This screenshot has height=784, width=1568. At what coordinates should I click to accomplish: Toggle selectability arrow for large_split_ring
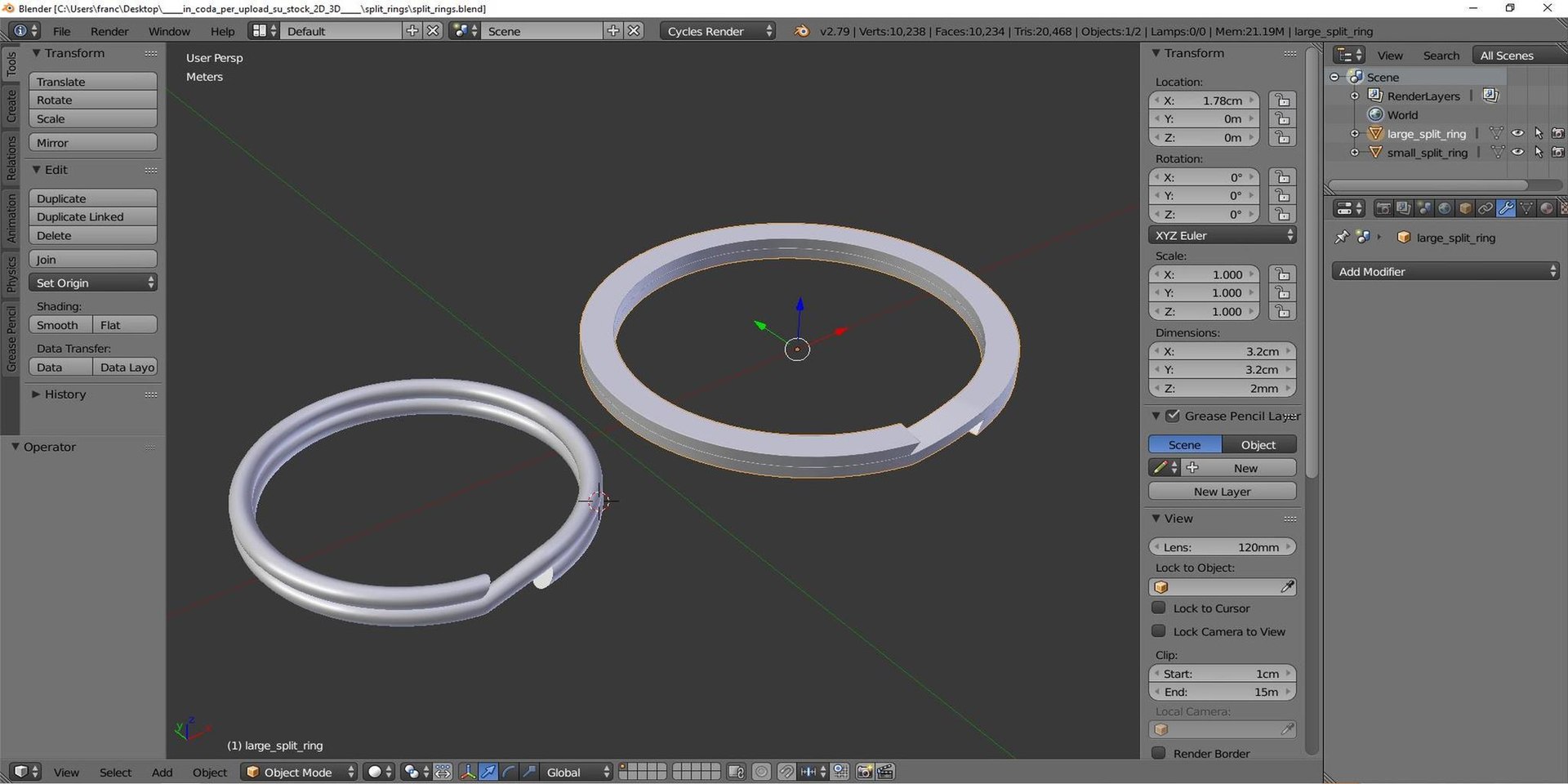coord(1539,133)
